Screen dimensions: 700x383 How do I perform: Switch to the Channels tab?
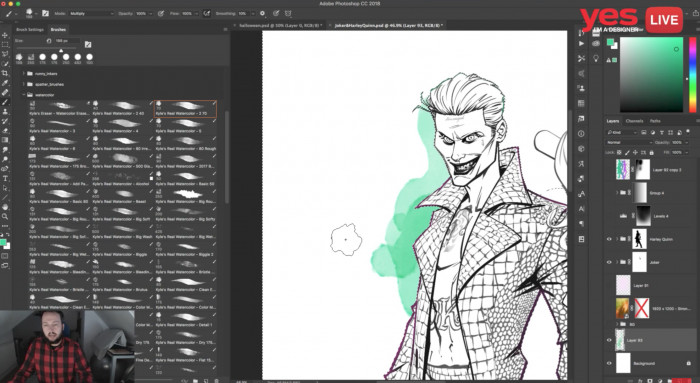(634, 121)
